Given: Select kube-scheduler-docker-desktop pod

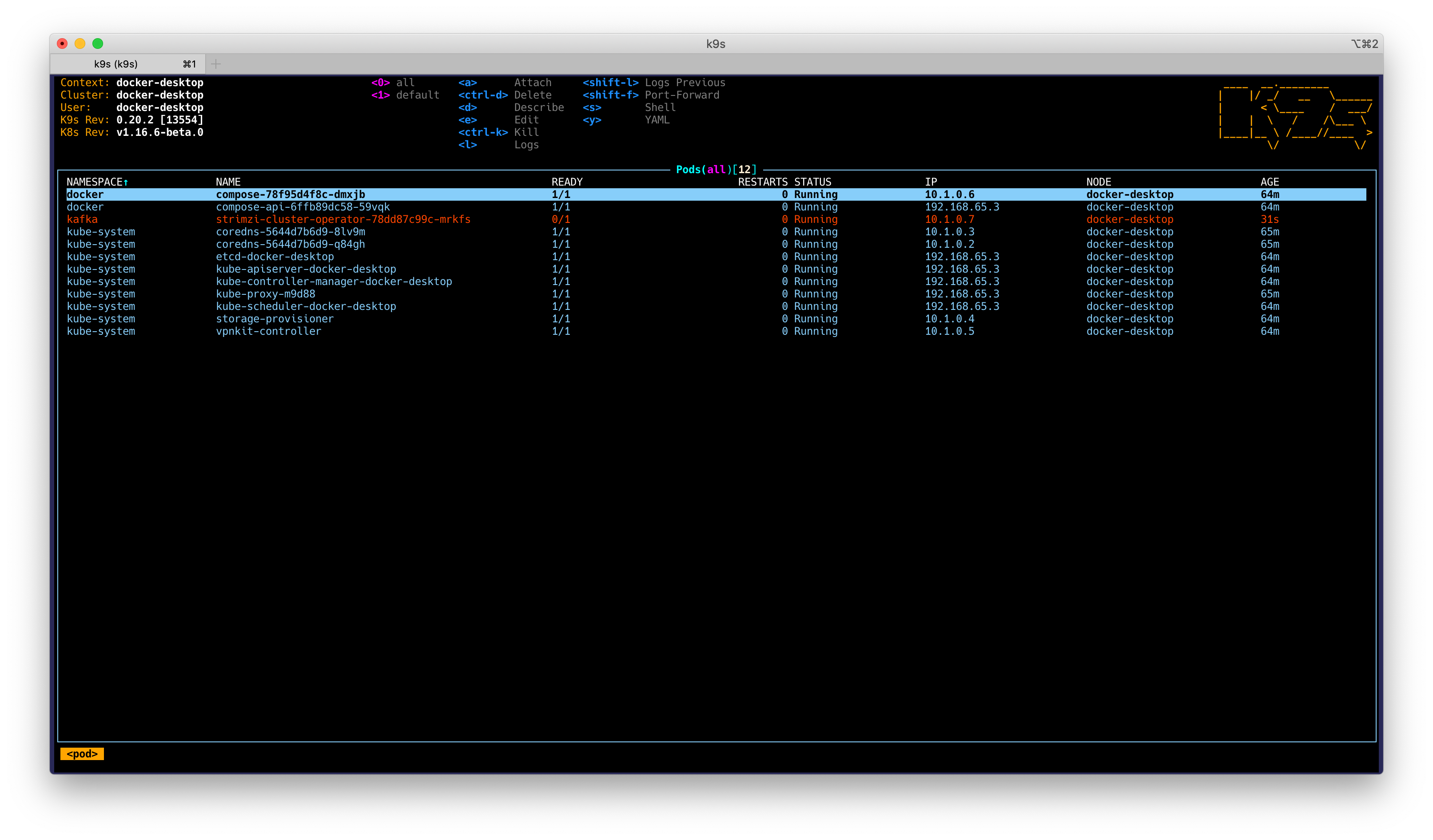Looking at the screenshot, I should [716, 306].
